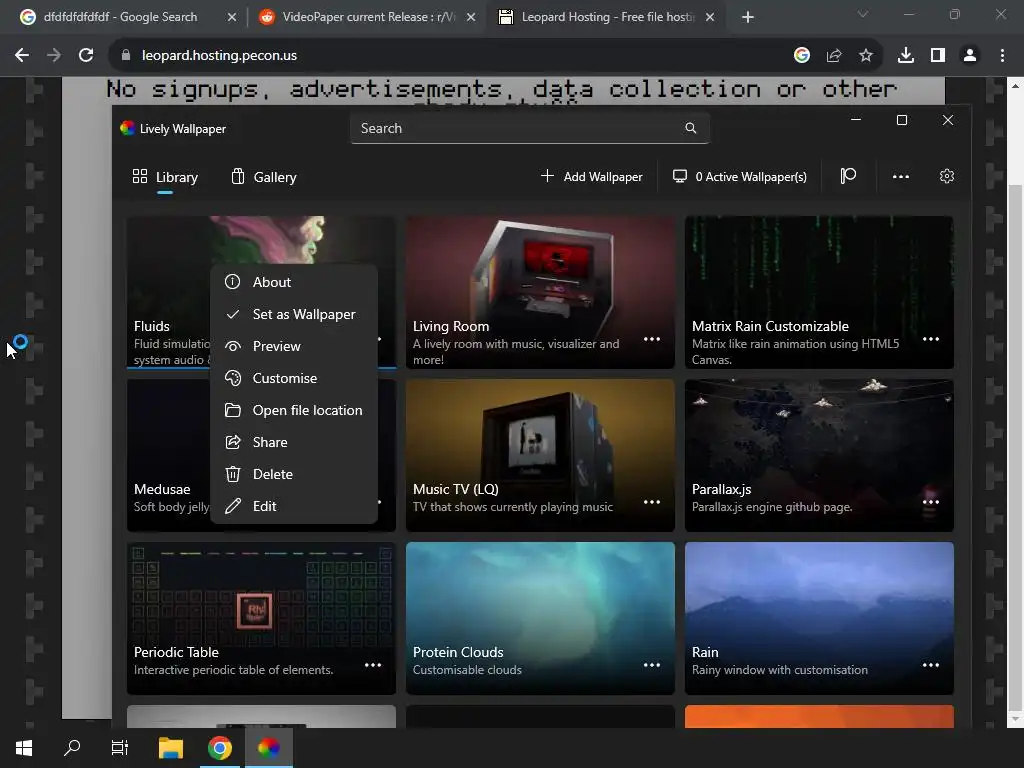Image resolution: width=1024 pixels, height=768 pixels.
Task: Choose Open file location menu entry
Action: (294, 410)
